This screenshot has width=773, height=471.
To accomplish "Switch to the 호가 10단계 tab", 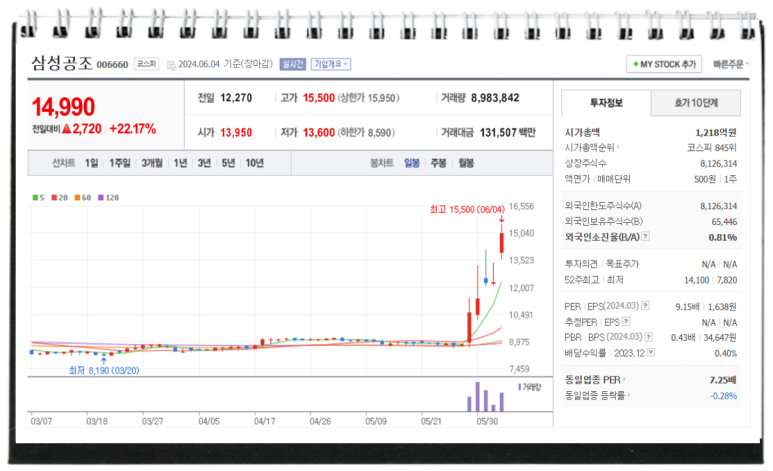I will pyautogui.click(x=696, y=102).
